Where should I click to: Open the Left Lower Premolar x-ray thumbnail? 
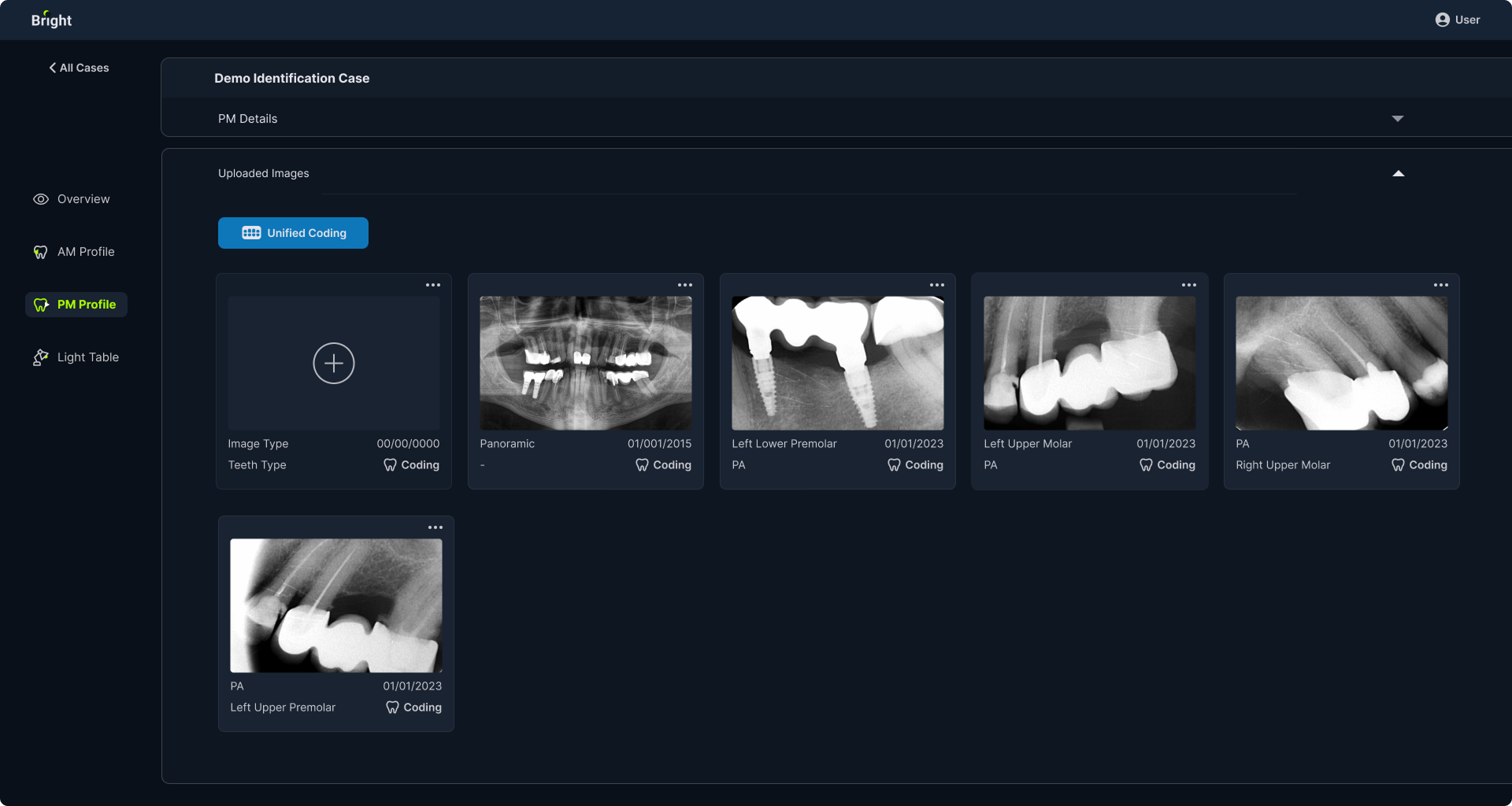pos(838,363)
